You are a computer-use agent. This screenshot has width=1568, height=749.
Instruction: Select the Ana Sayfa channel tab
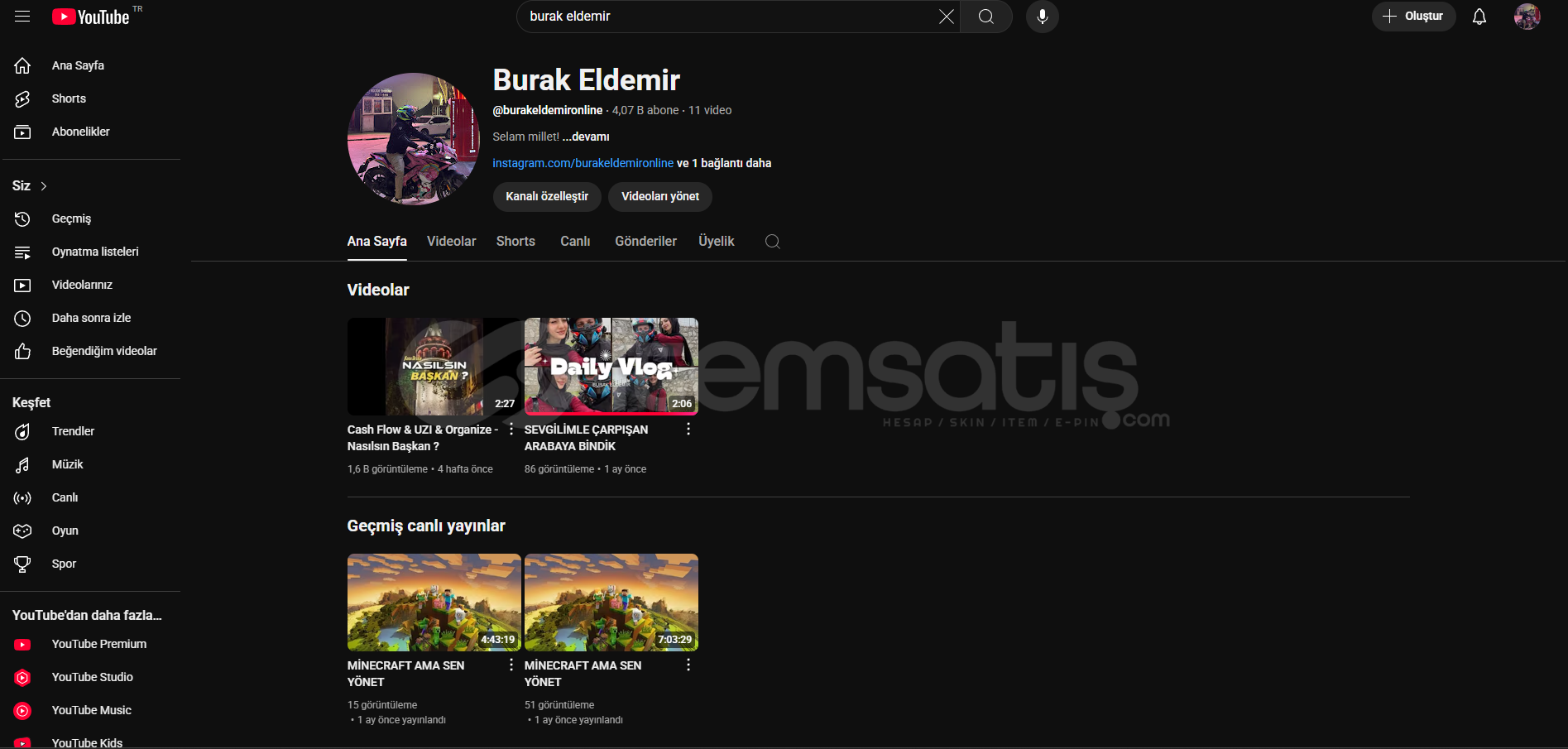[x=377, y=241]
